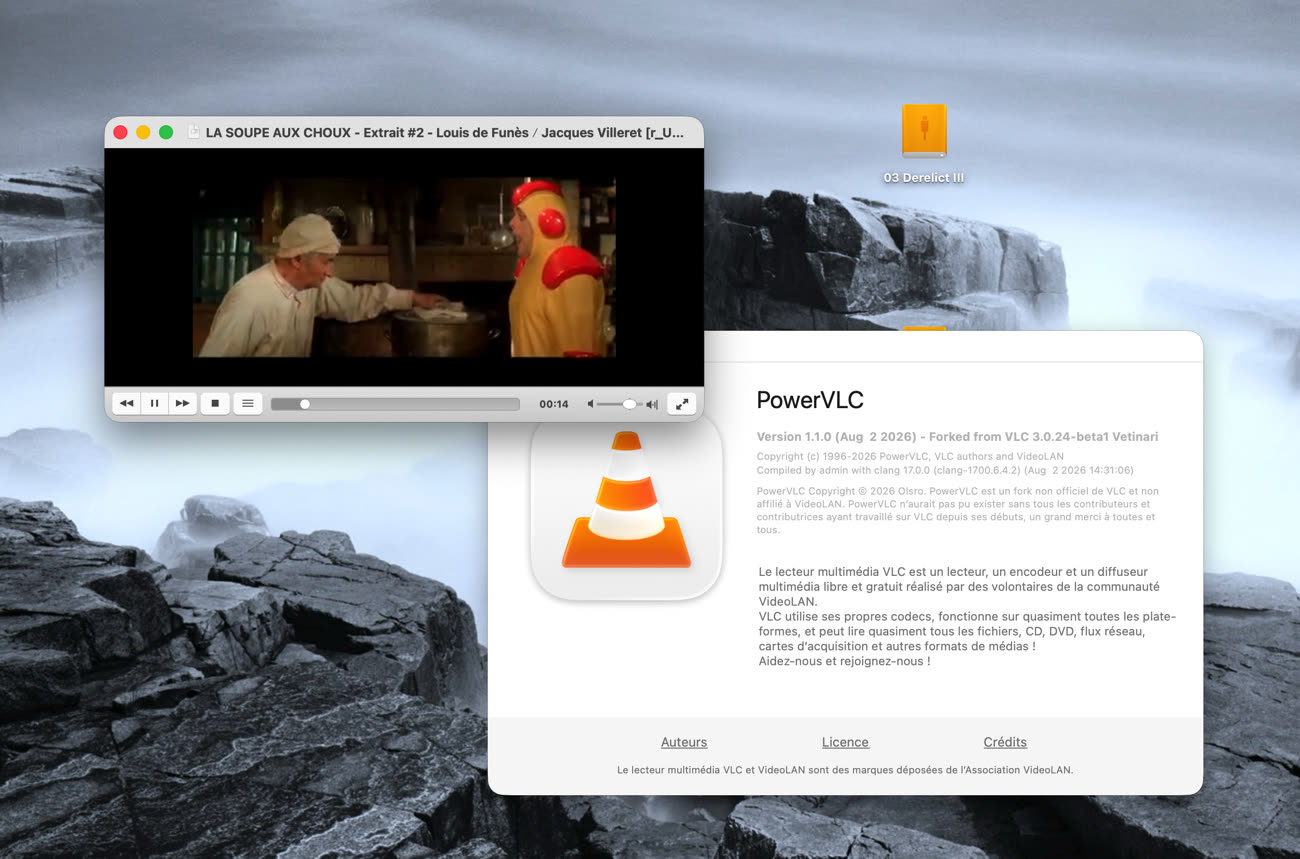Click the player window title text
Viewport: 1300px width, 859px height.
445,132
